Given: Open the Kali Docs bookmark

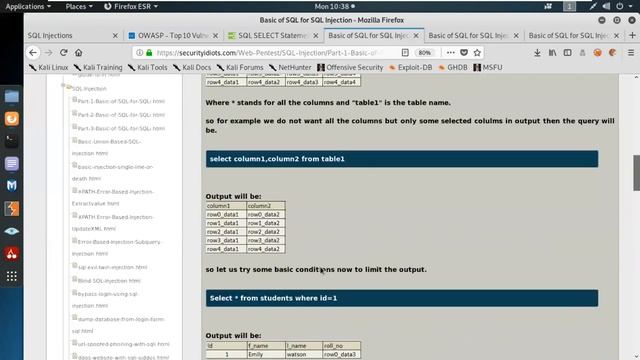Looking at the screenshot, I should click(x=192, y=67).
